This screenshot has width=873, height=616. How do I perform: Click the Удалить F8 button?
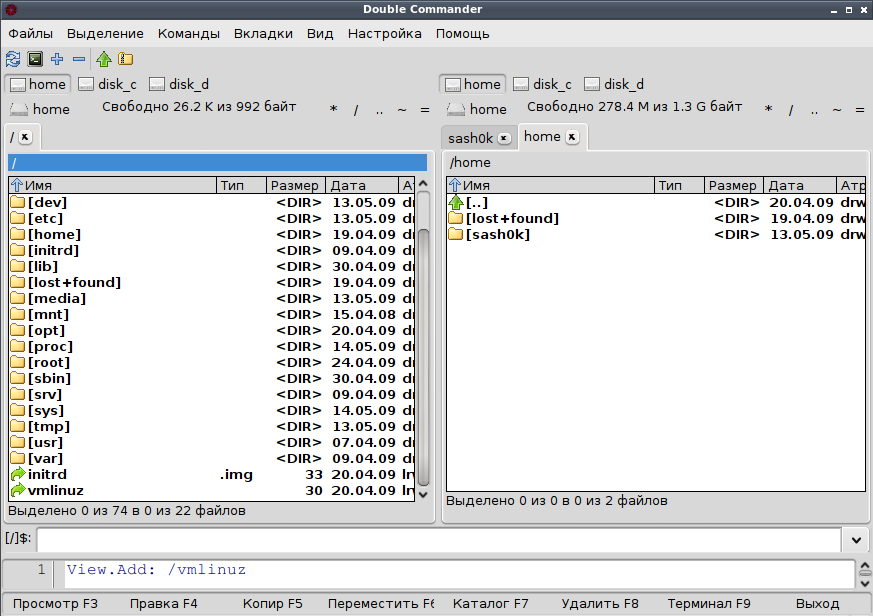pos(600,604)
